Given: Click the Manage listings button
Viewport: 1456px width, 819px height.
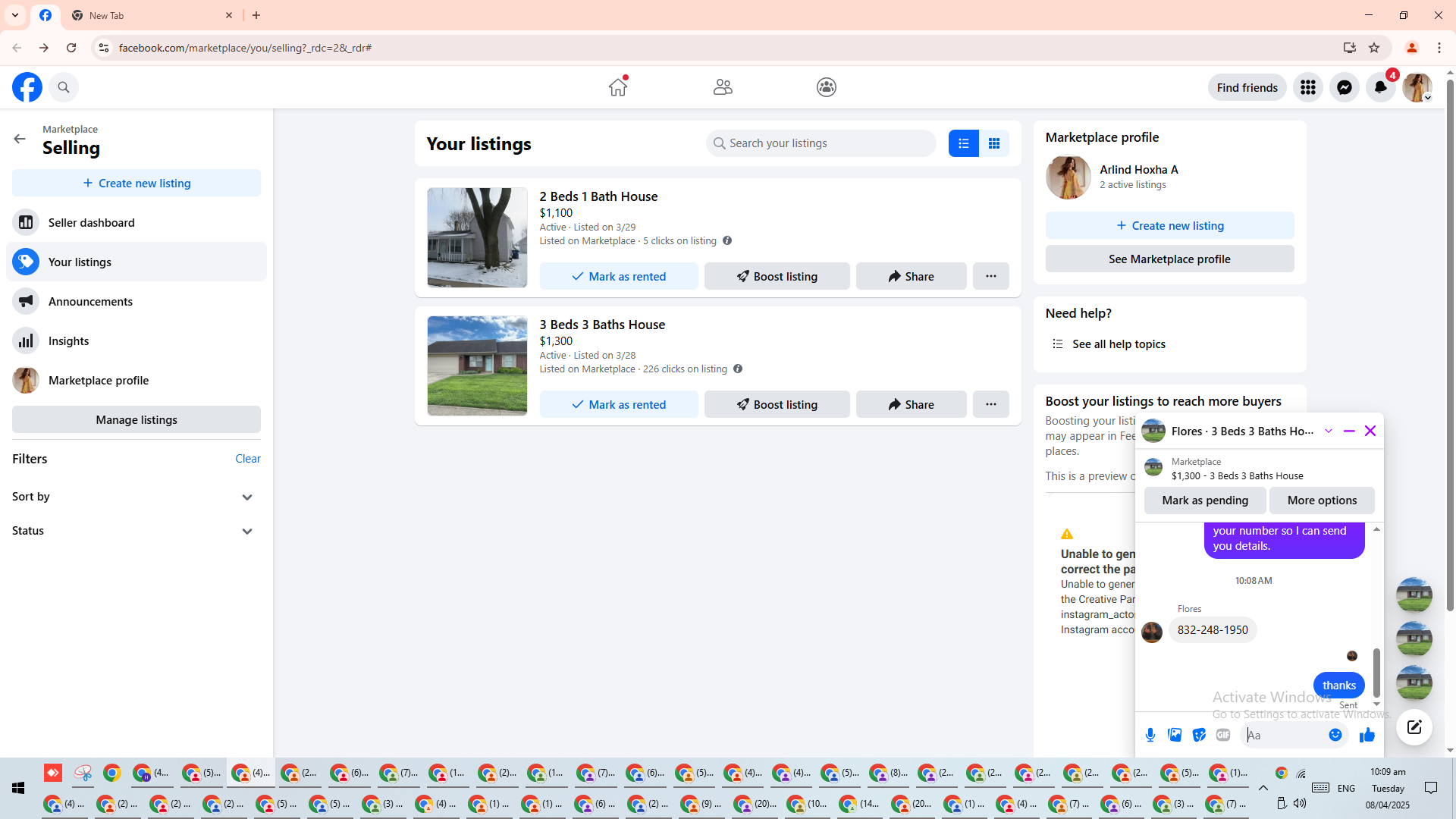Looking at the screenshot, I should click(136, 419).
